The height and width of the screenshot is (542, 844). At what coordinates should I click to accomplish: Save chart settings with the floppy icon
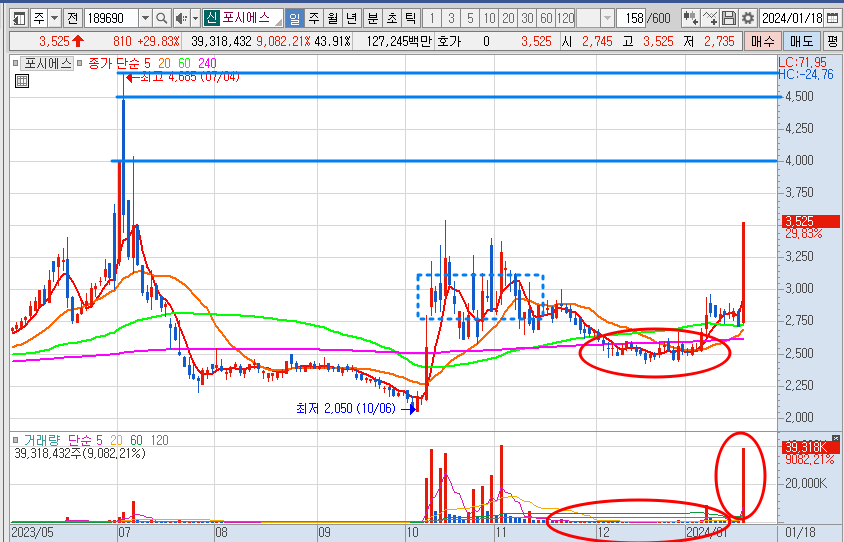pos(729,18)
